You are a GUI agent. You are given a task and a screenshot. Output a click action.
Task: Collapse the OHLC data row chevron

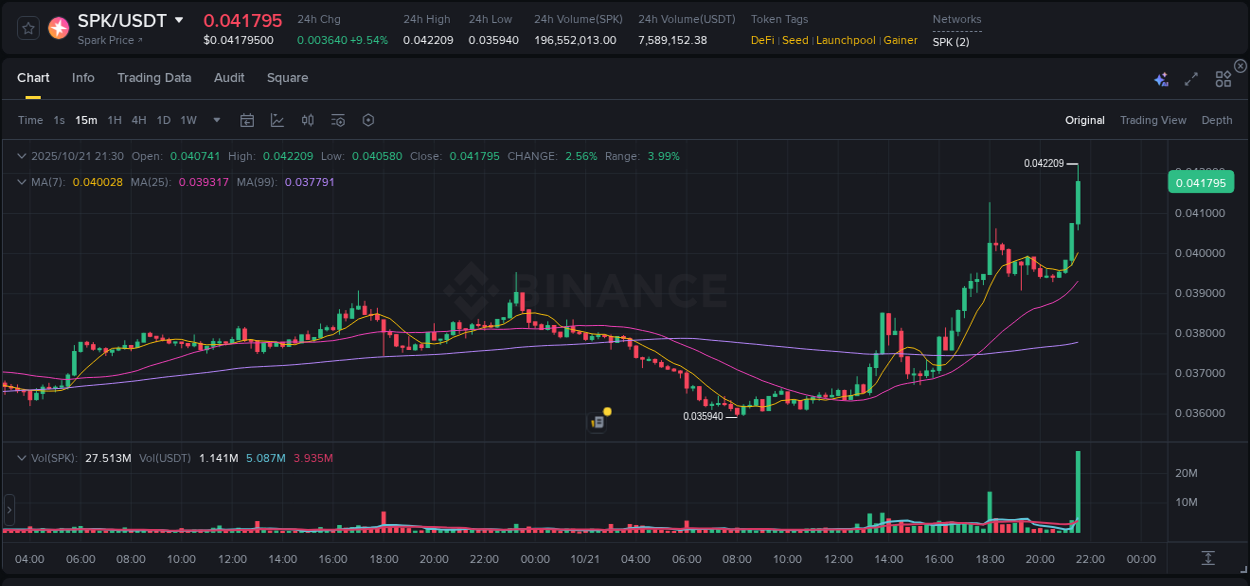[22, 156]
